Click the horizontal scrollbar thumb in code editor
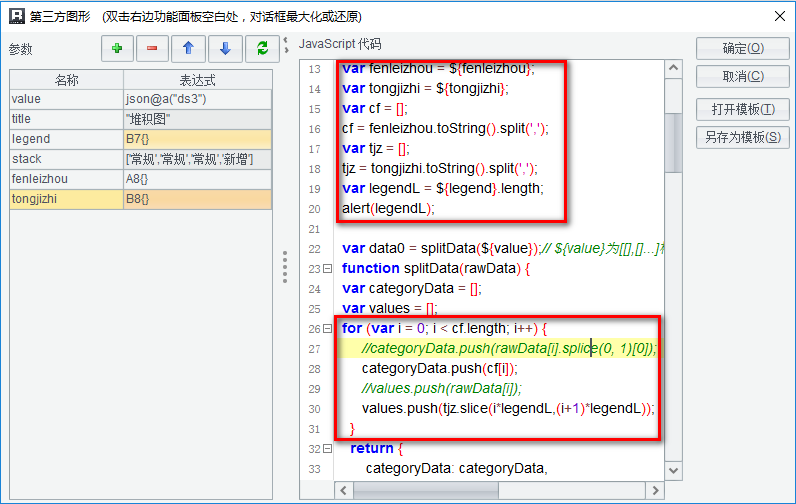 pos(426,490)
